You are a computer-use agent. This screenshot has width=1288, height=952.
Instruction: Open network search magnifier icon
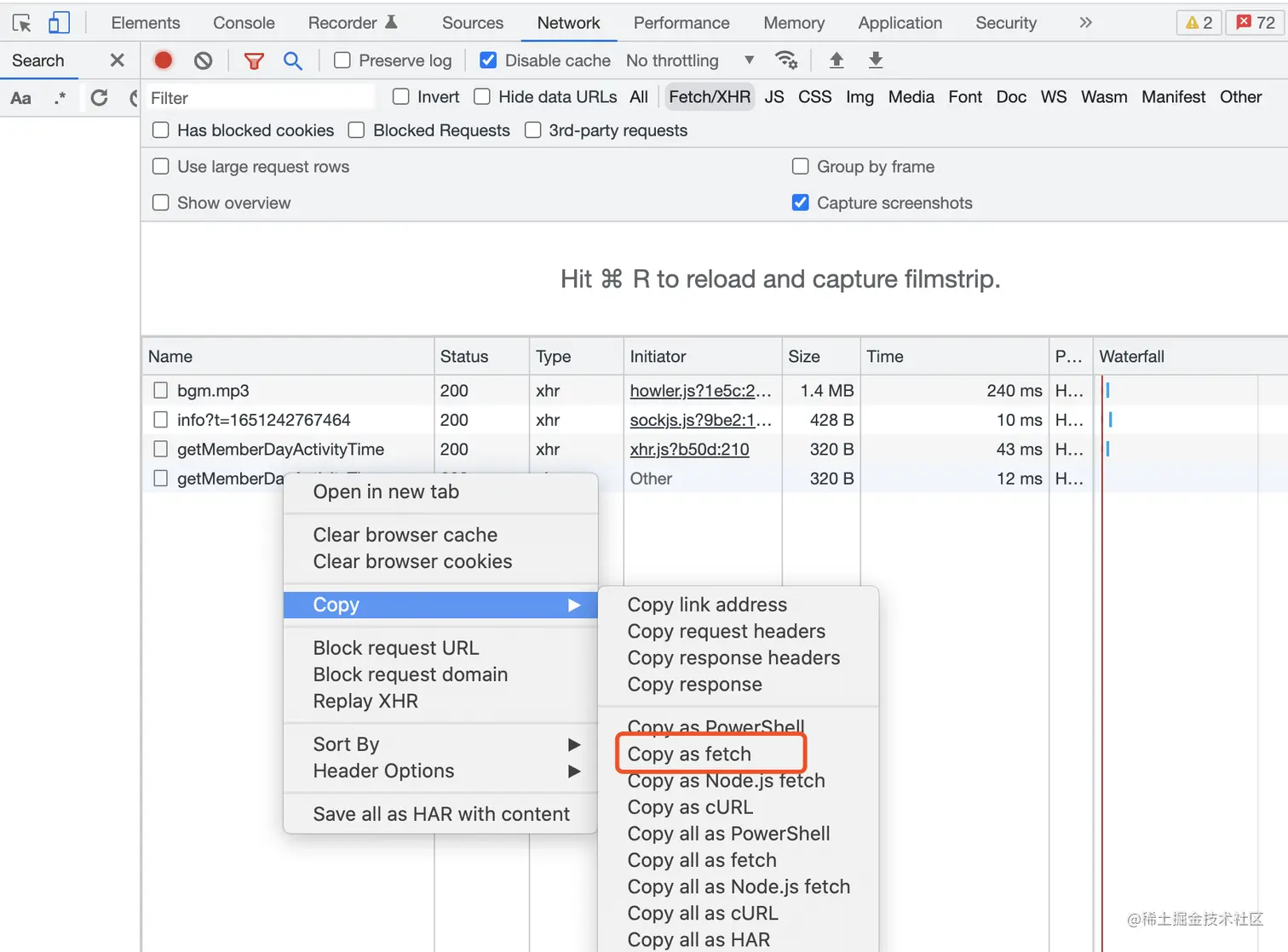tap(293, 60)
